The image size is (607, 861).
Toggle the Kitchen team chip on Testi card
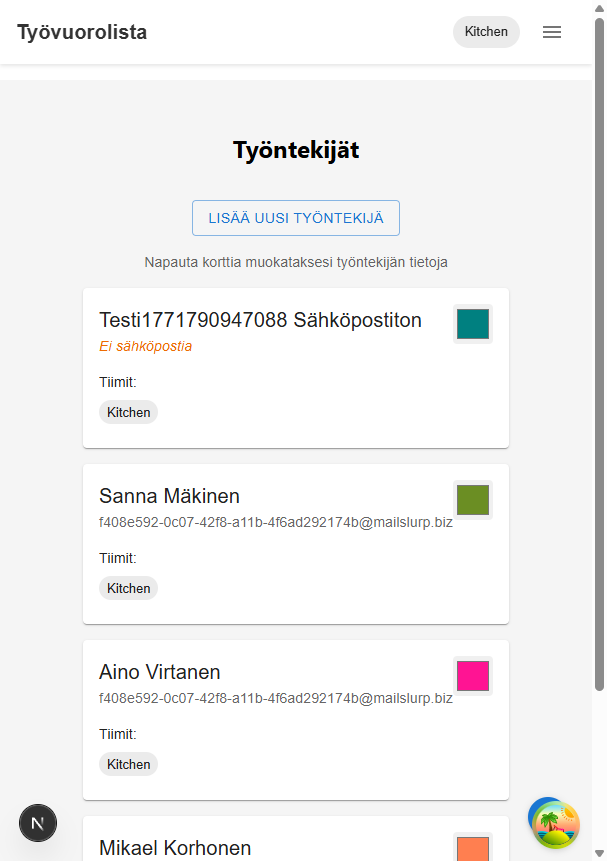pyautogui.click(x=128, y=411)
